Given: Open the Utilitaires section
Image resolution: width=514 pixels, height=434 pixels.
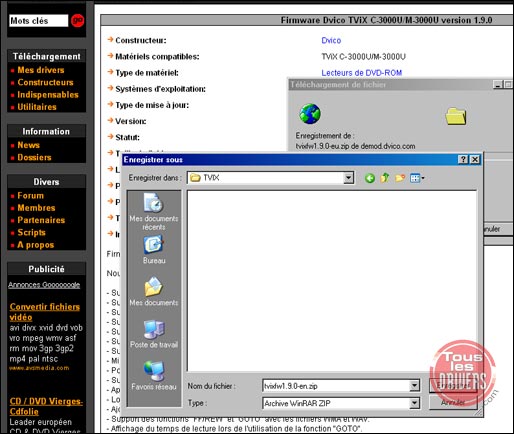Looking at the screenshot, I should point(37,107).
